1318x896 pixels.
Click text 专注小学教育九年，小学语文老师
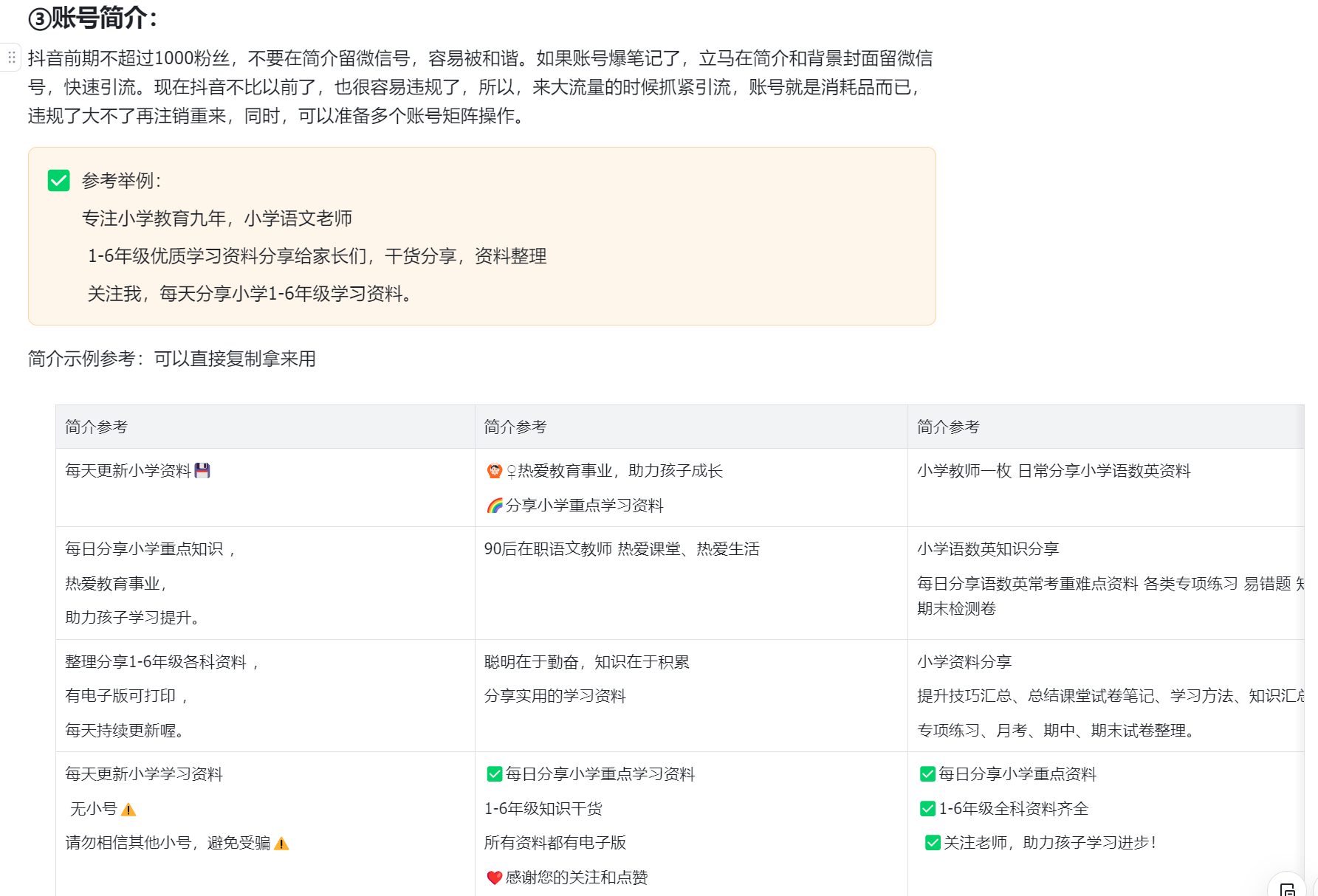click(217, 218)
